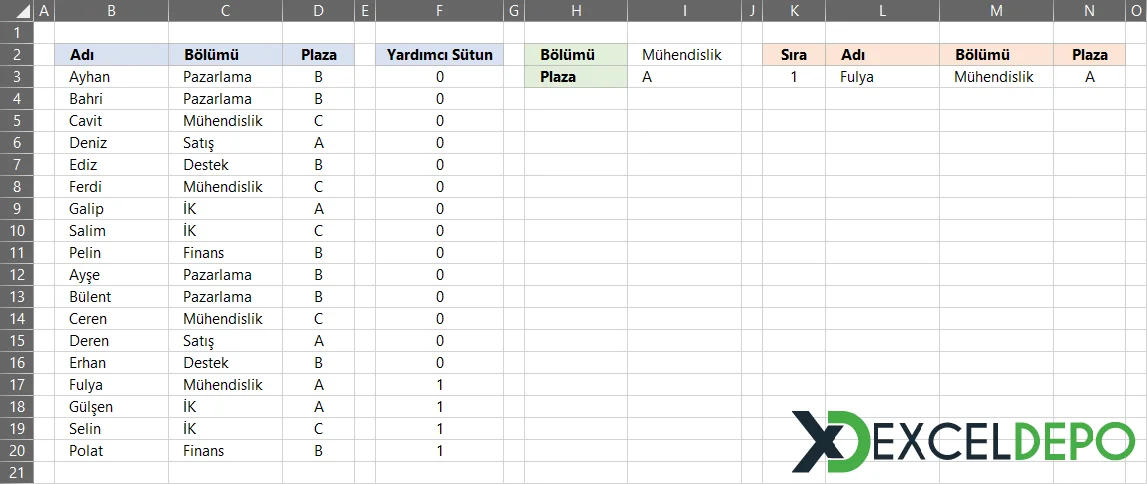
Task: Select the row 1 header
Action: pos(16,33)
